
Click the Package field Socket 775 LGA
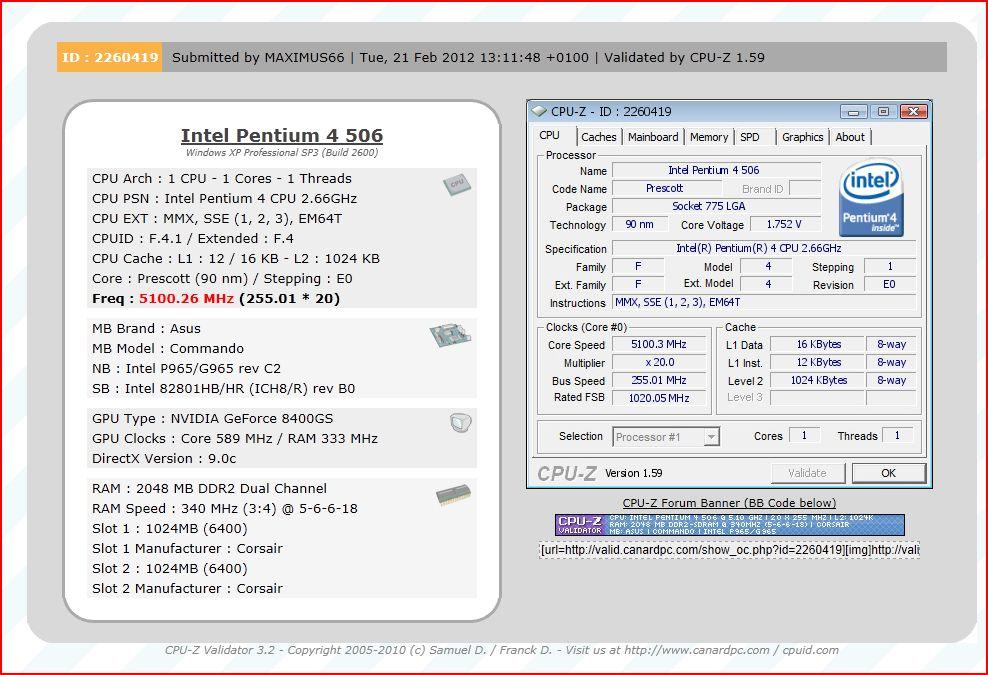(x=716, y=206)
